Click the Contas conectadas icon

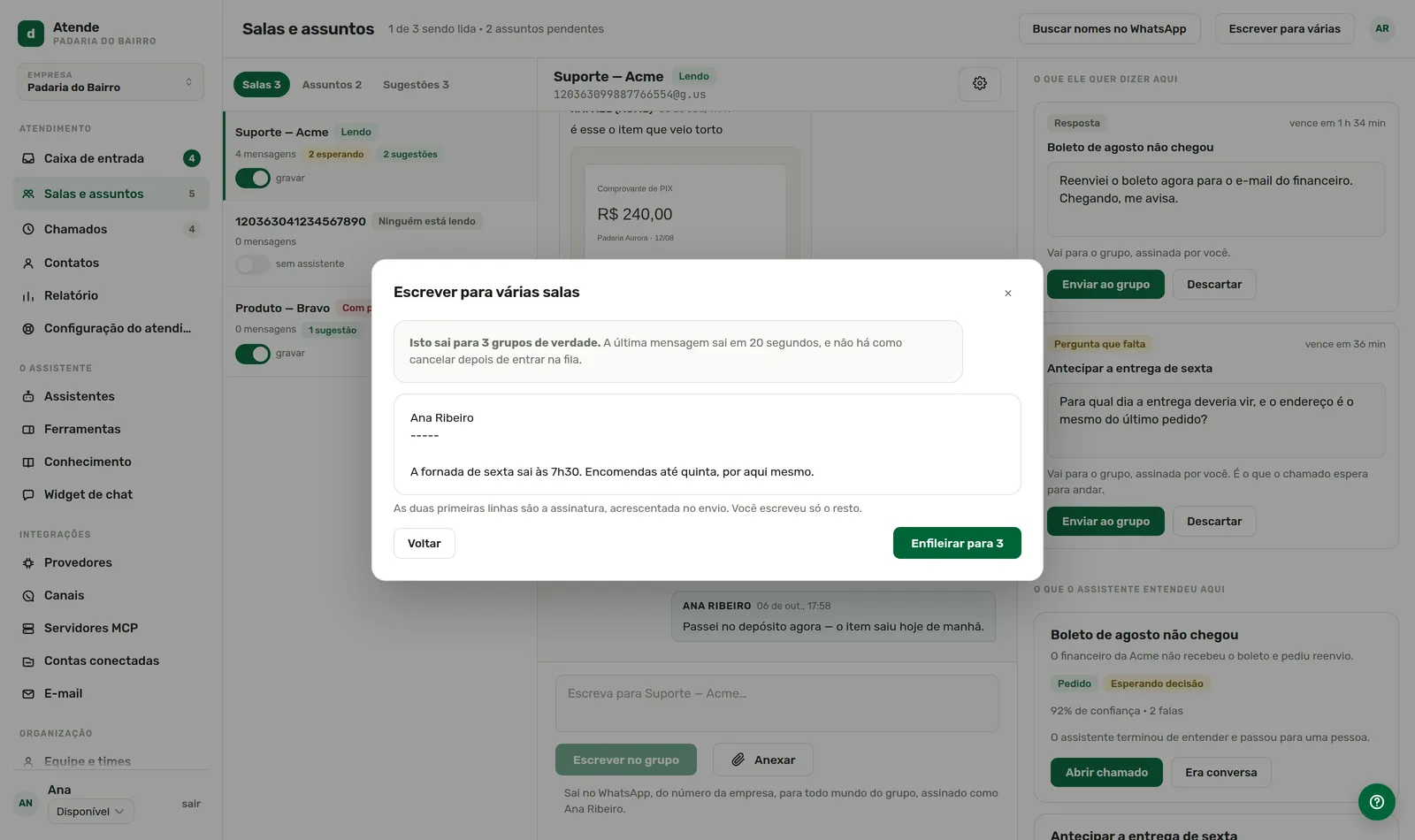[28, 661]
